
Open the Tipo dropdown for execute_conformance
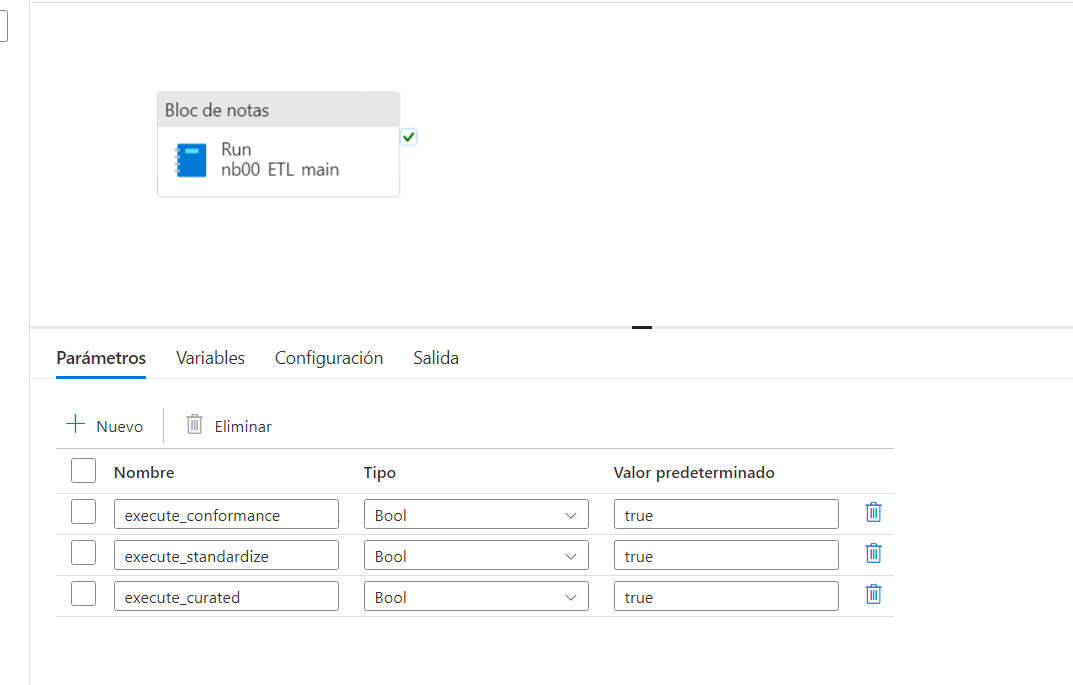pyautogui.click(x=475, y=515)
